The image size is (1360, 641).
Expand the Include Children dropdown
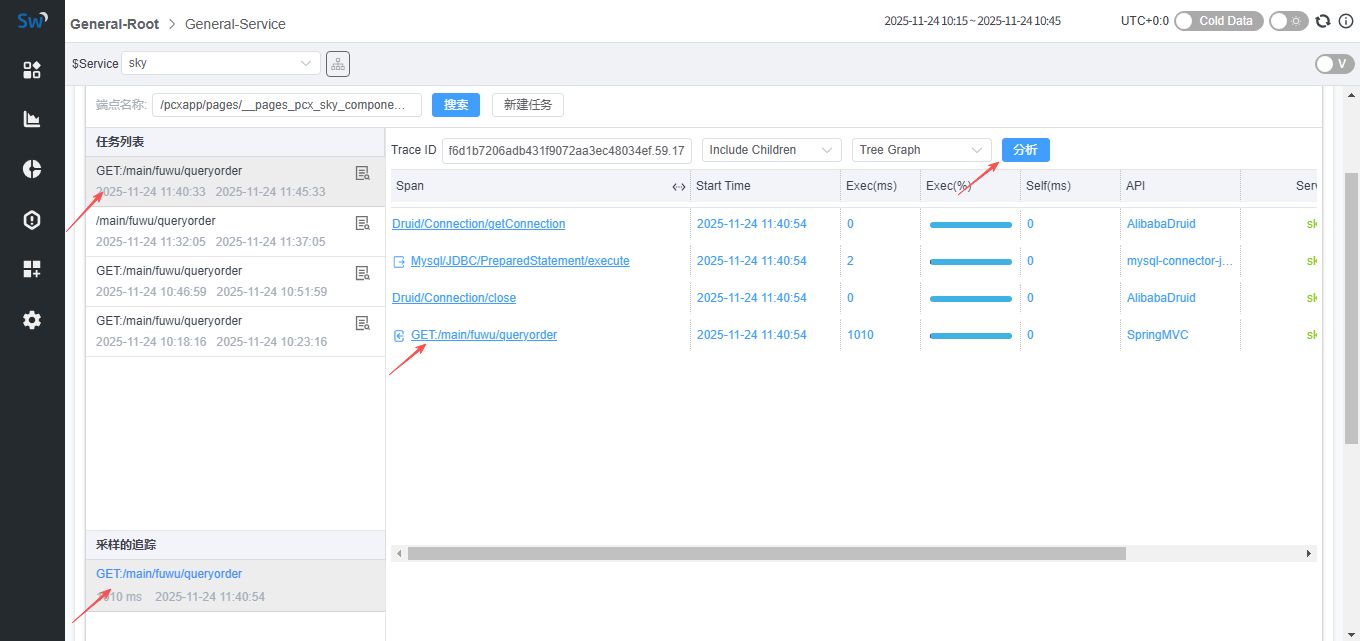pos(771,150)
